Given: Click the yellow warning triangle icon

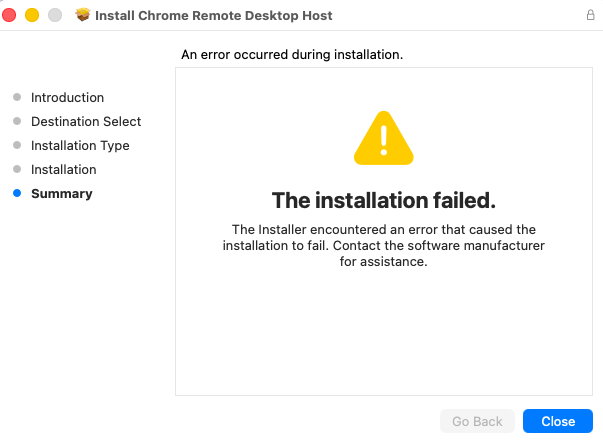Looking at the screenshot, I should point(383,139).
